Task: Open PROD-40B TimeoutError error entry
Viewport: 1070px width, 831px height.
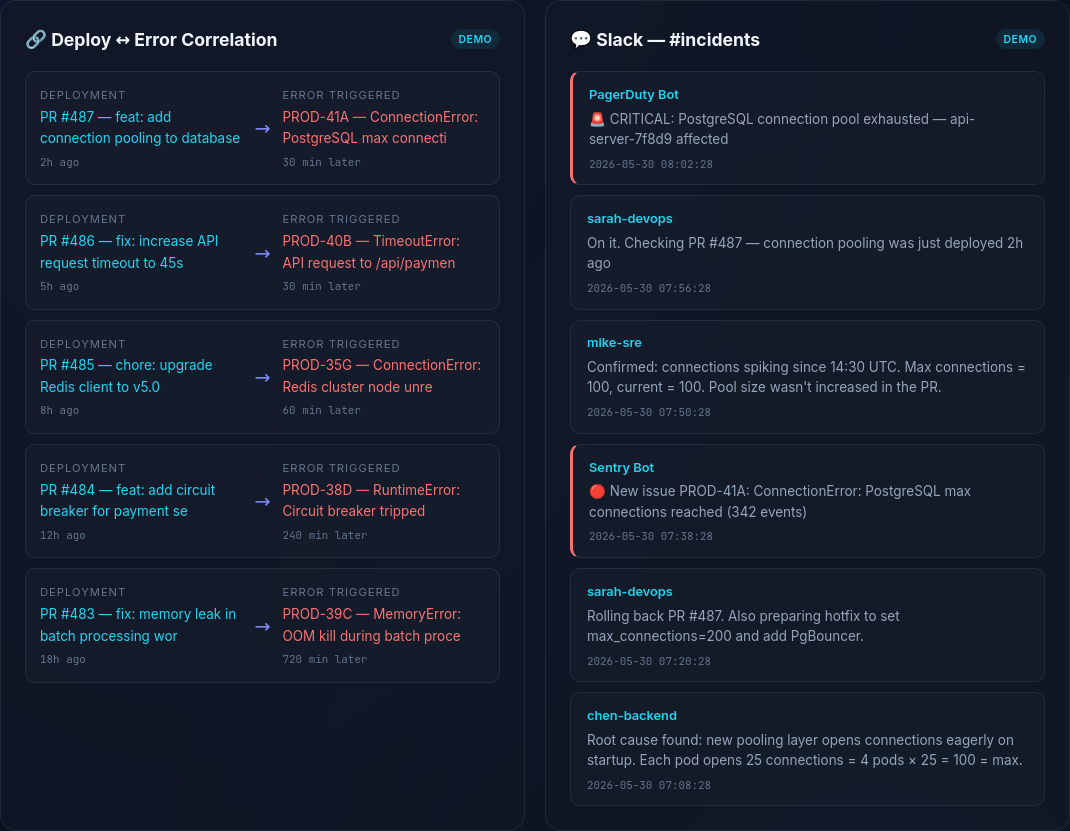Action: [x=371, y=252]
